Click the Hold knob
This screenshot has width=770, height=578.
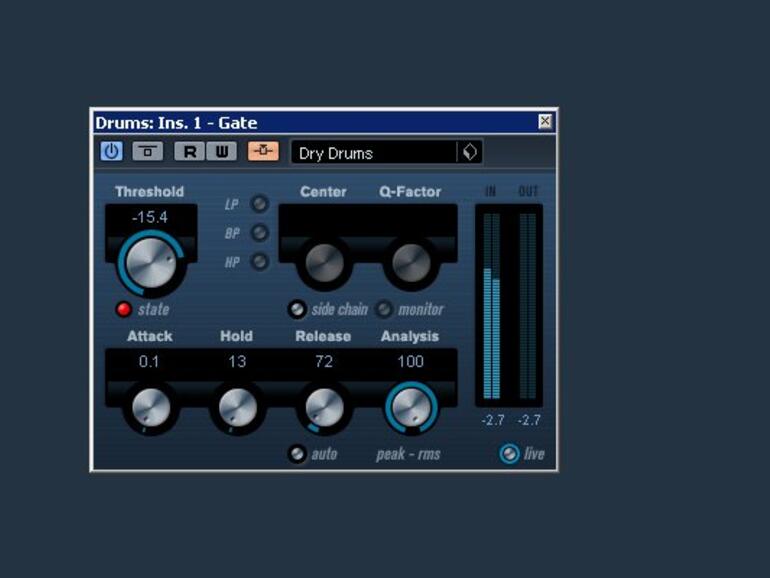pos(238,408)
